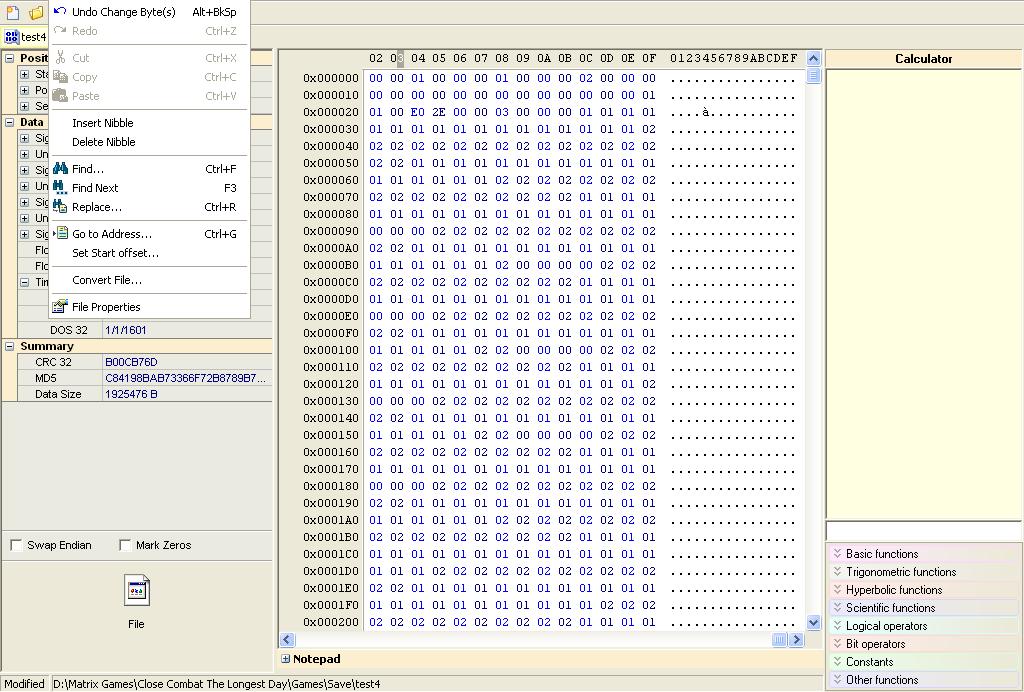Image resolution: width=1024 pixels, height=692 pixels.
Task: Expand the 'Se' row under Position
Action: tap(24, 106)
